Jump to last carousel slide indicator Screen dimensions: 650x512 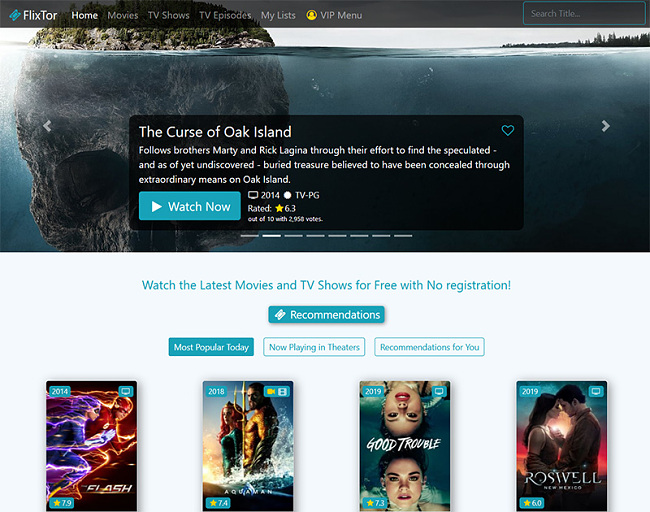coord(403,235)
